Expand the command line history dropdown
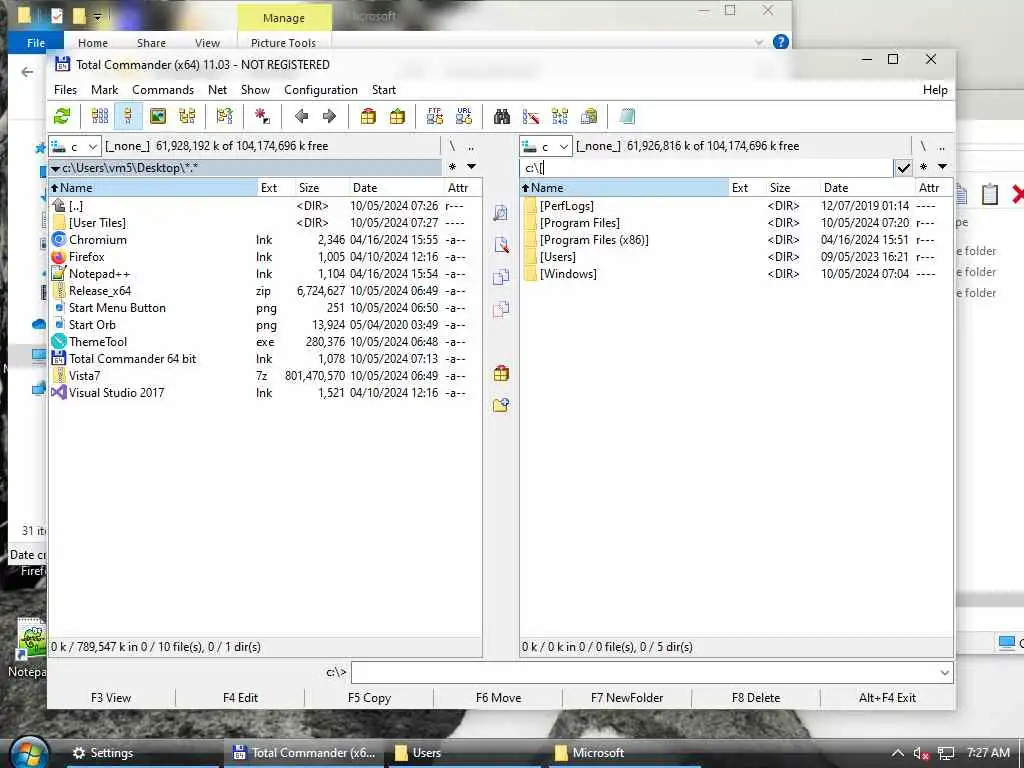Screen dimensions: 1024x768 coord(944,673)
